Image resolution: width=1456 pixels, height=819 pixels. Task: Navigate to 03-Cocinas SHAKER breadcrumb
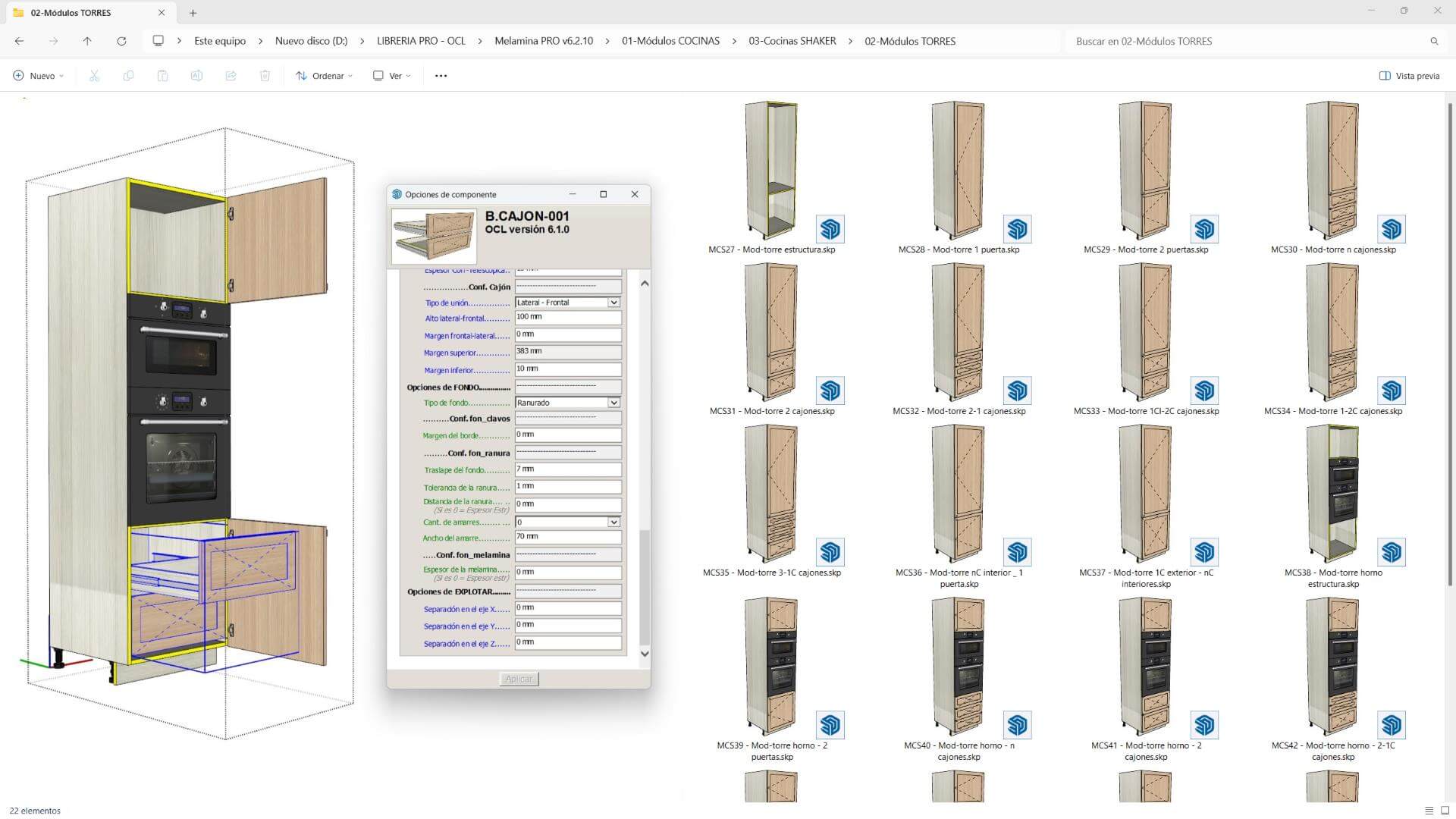[x=792, y=41]
